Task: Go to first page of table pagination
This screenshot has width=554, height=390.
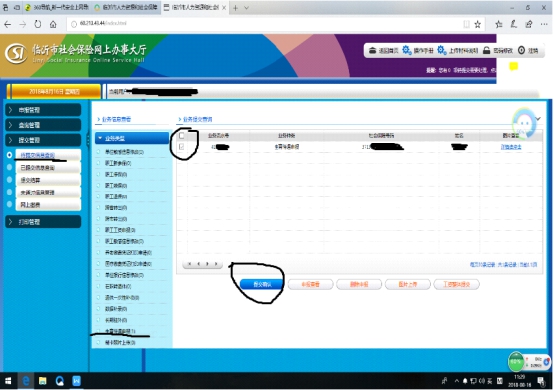Action: coord(189,264)
